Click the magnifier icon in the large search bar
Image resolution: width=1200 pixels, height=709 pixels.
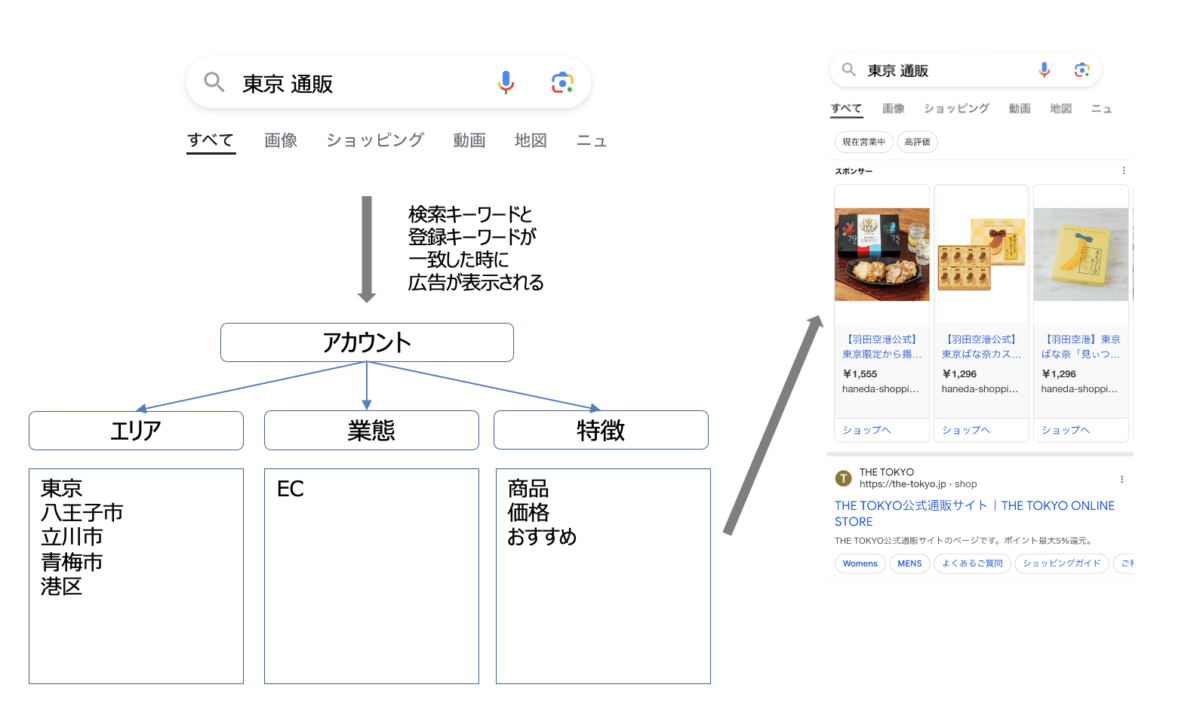(x=214, y=83)
